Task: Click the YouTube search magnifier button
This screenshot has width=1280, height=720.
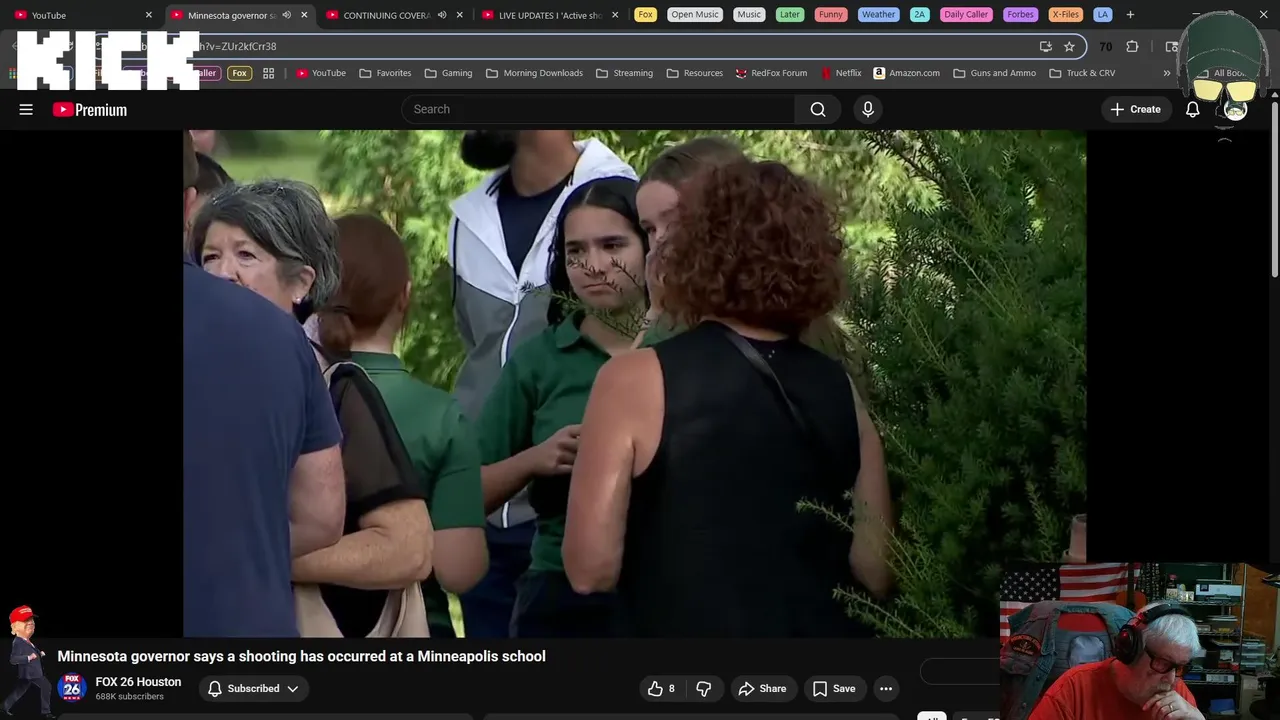Action: click(818, 109)
